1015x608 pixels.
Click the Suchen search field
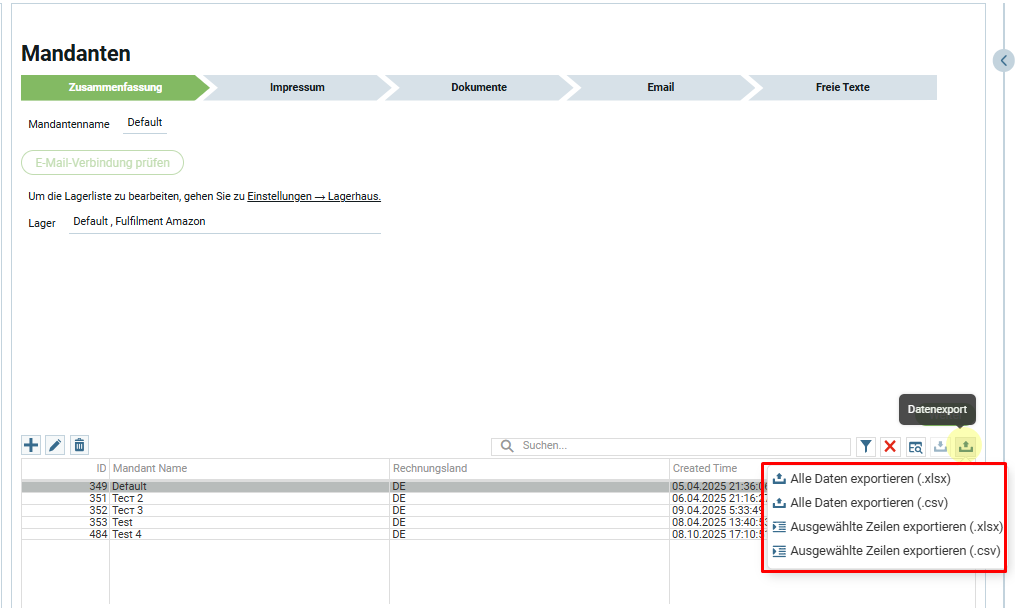pyautogui.click(x=680, y=446)
